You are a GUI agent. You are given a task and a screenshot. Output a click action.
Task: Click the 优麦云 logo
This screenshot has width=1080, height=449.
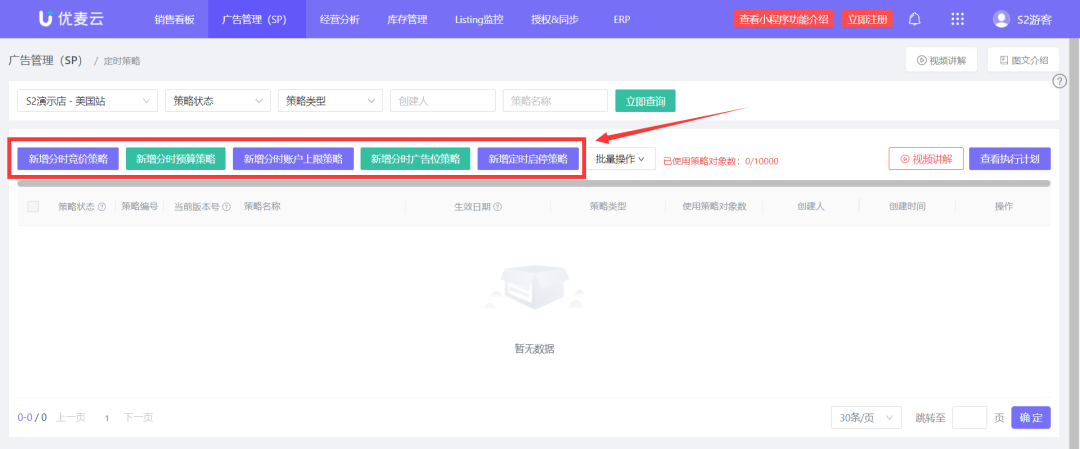click(70, 19)
